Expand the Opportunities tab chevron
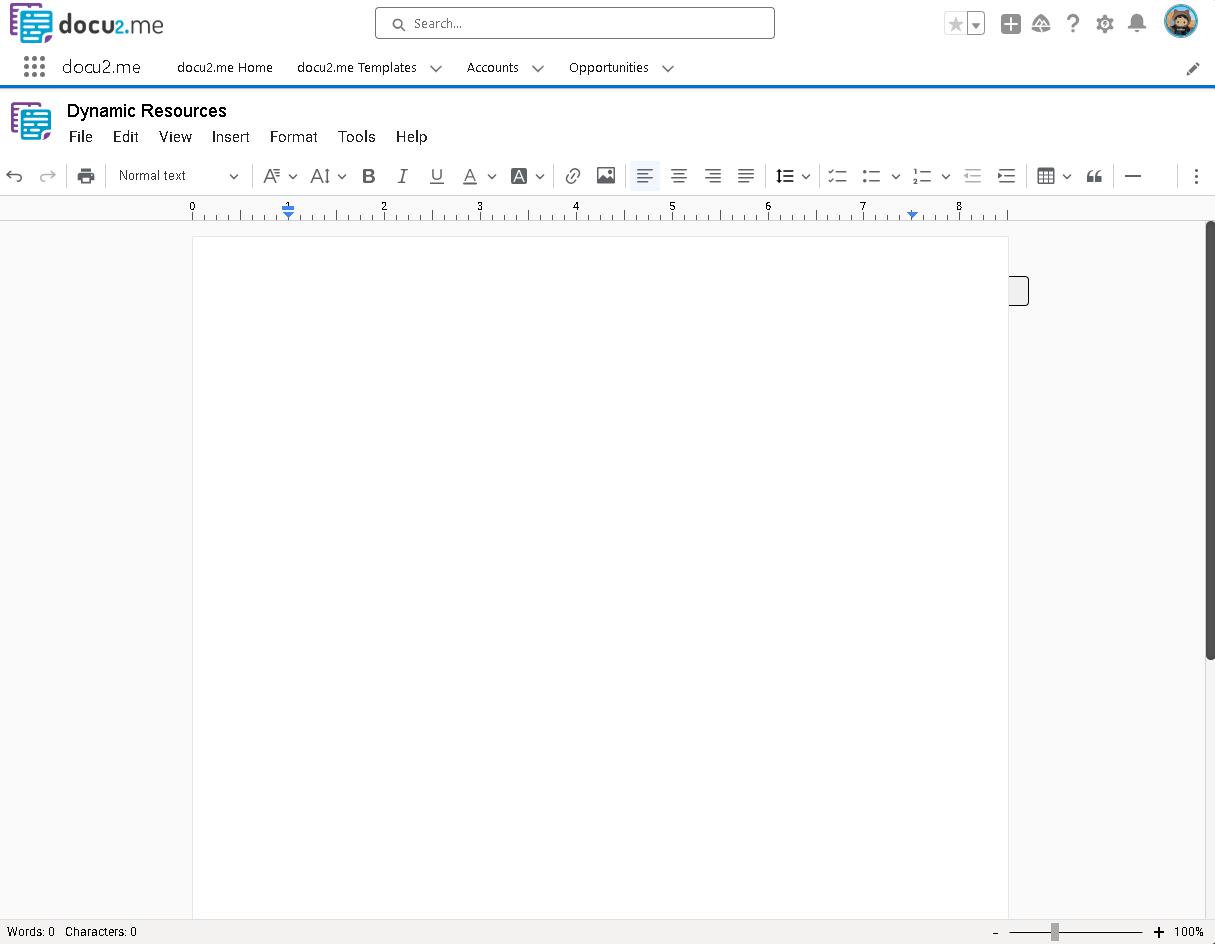The height and width of the screenshot is (944, 1215). tap(668, 68)
